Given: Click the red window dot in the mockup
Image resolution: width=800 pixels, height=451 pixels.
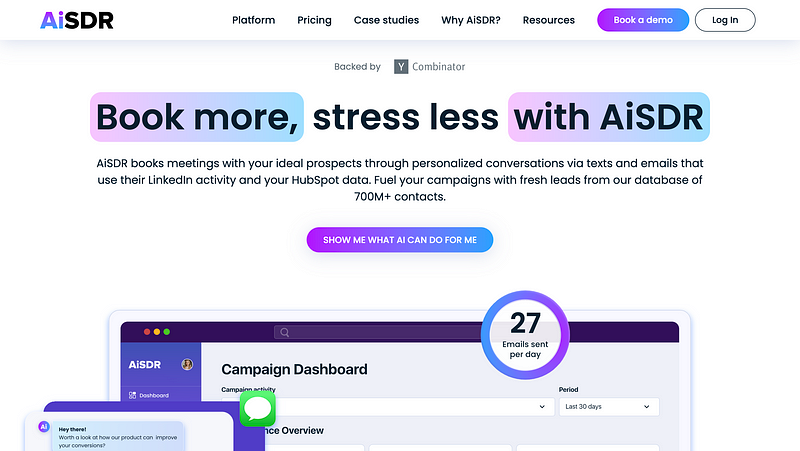Looking at the screenshot, I should (x=147, y=332).
